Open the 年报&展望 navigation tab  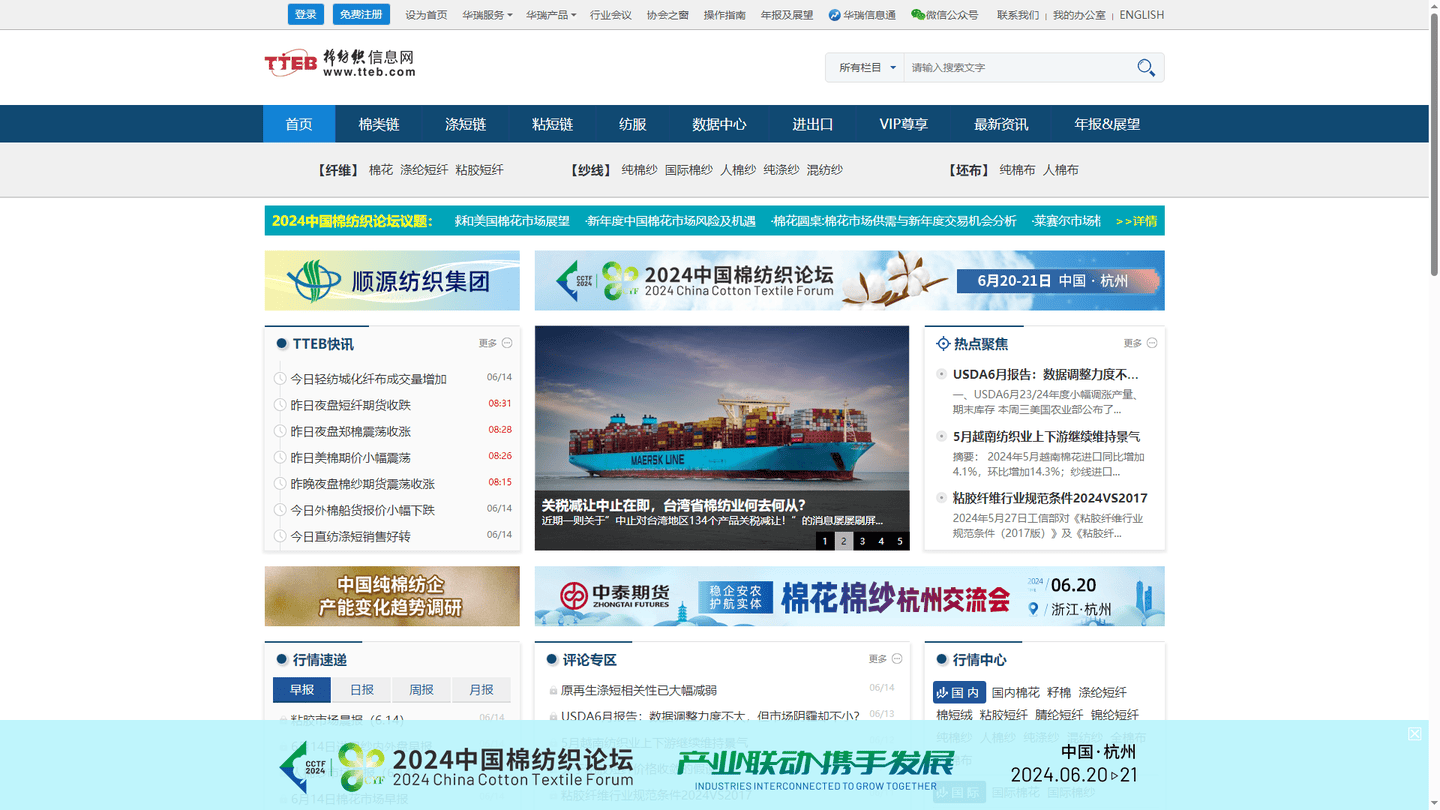pos(1107,124)
